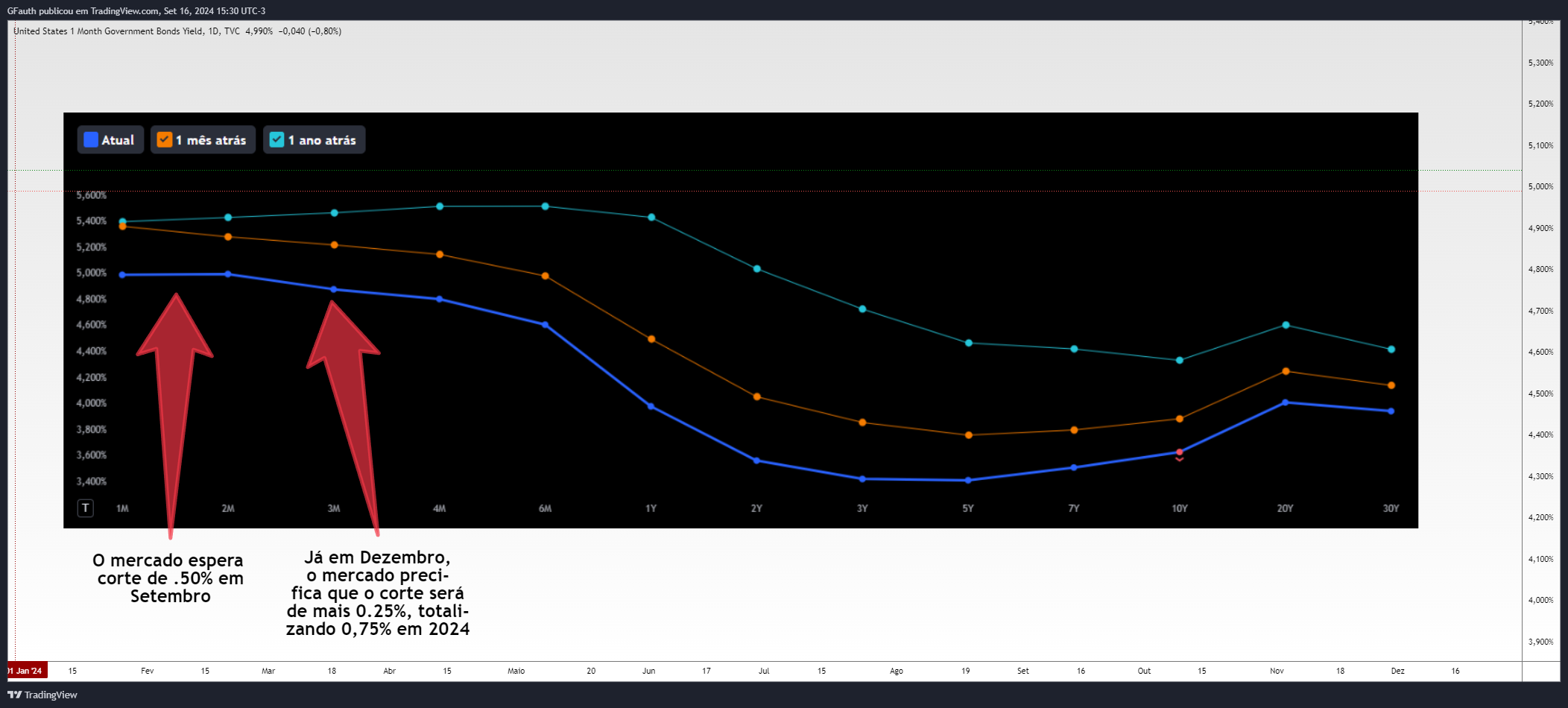Click the 5,600% yield curve axis label
1568x708 pixels.
91,195
